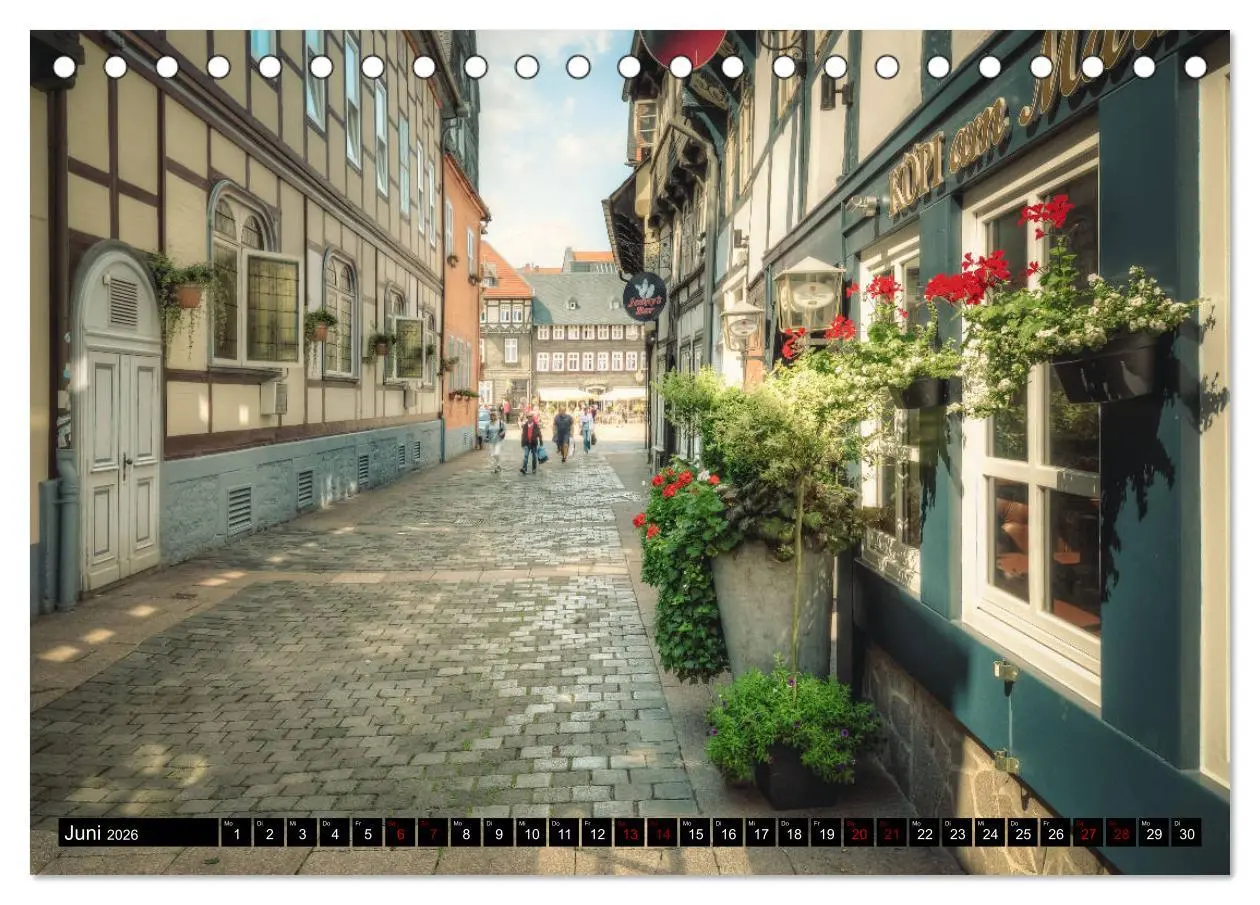Select red day 21 in the calendar strip
Viewport: 1260px width, 905px height.
pyautogui.click(x=892, y=833)
